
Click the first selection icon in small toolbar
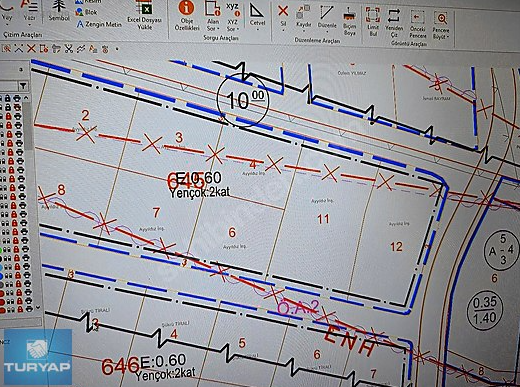(x=6, y=49)
